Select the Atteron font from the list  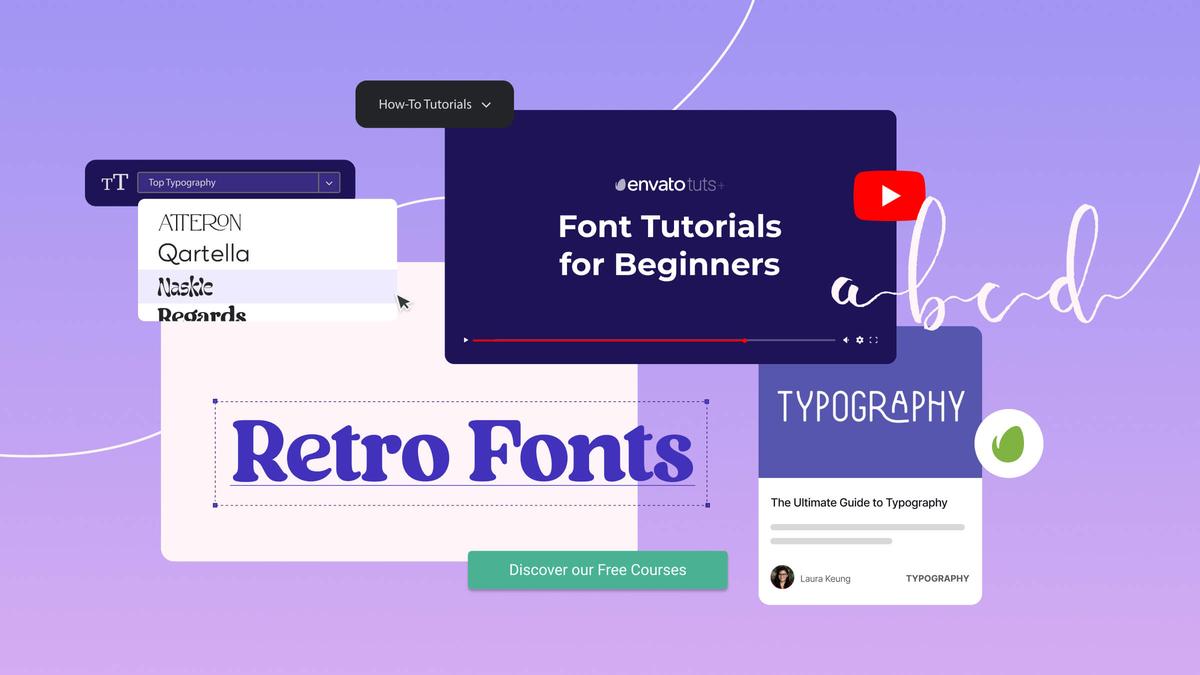click(200, 223)
